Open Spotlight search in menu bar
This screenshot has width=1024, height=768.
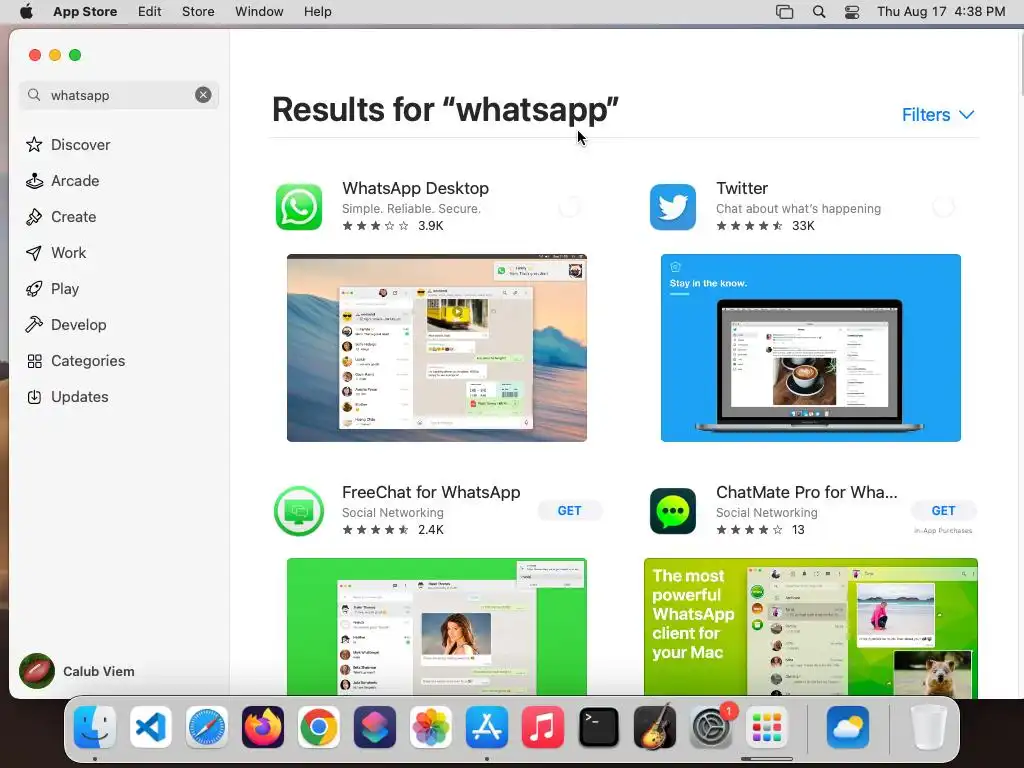pyautogui.click(x=819, y=12)
